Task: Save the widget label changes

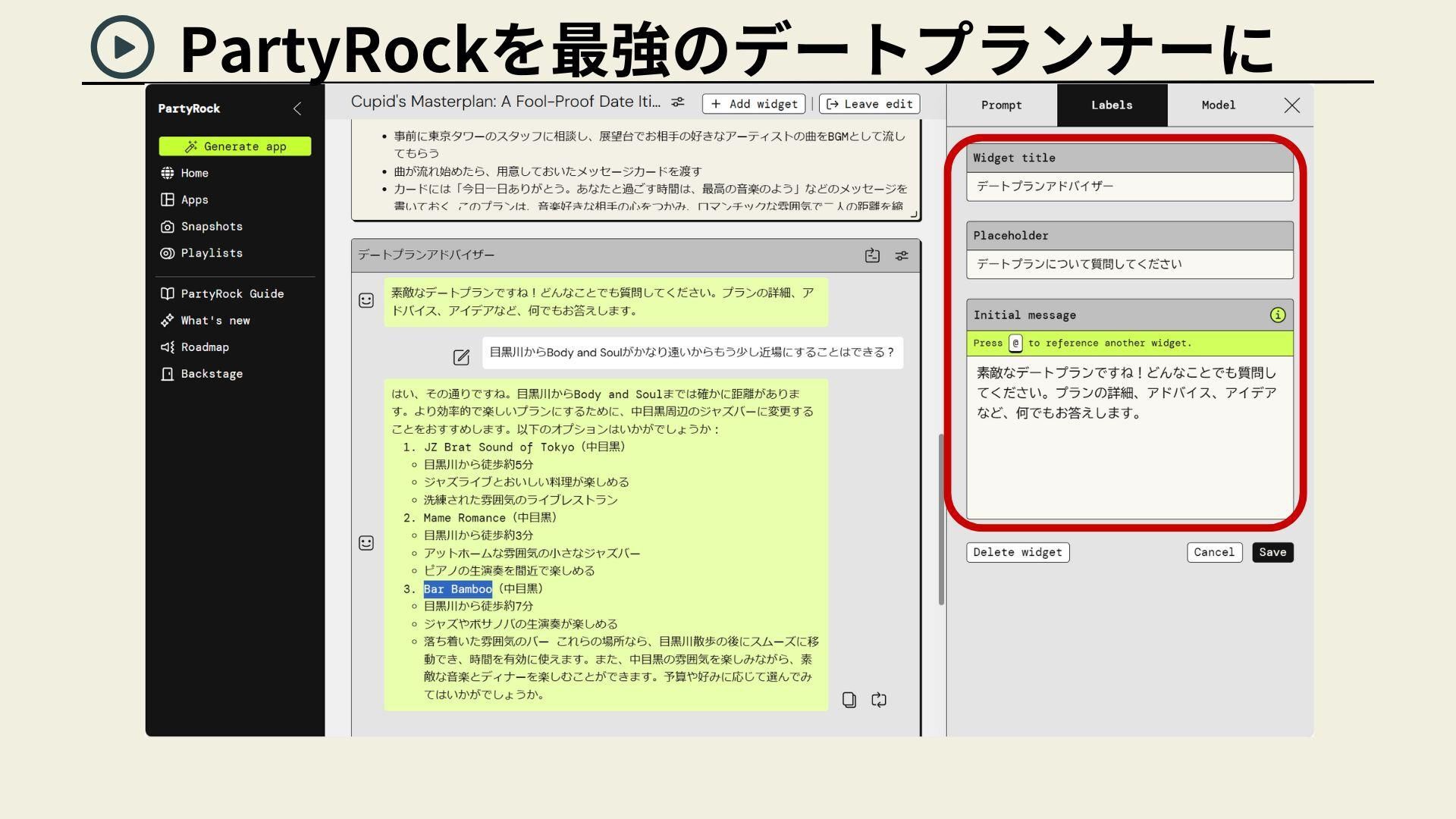Action: 1272,552
